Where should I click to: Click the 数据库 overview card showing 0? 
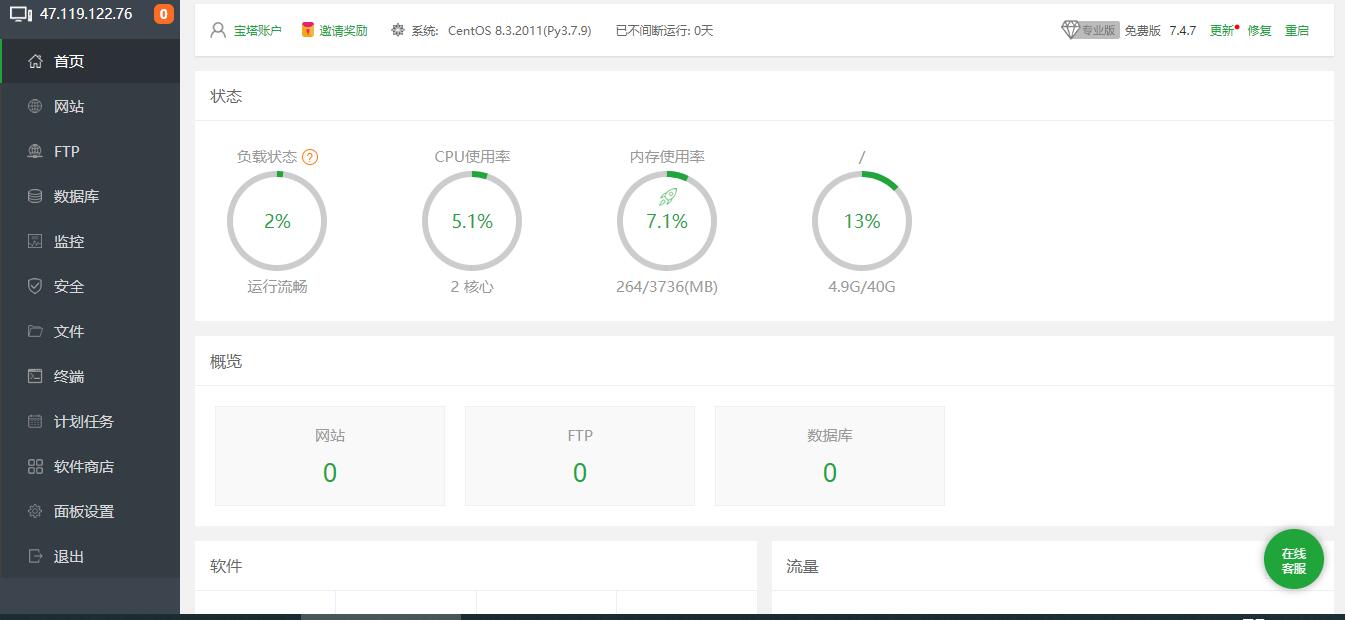(830, 456)
